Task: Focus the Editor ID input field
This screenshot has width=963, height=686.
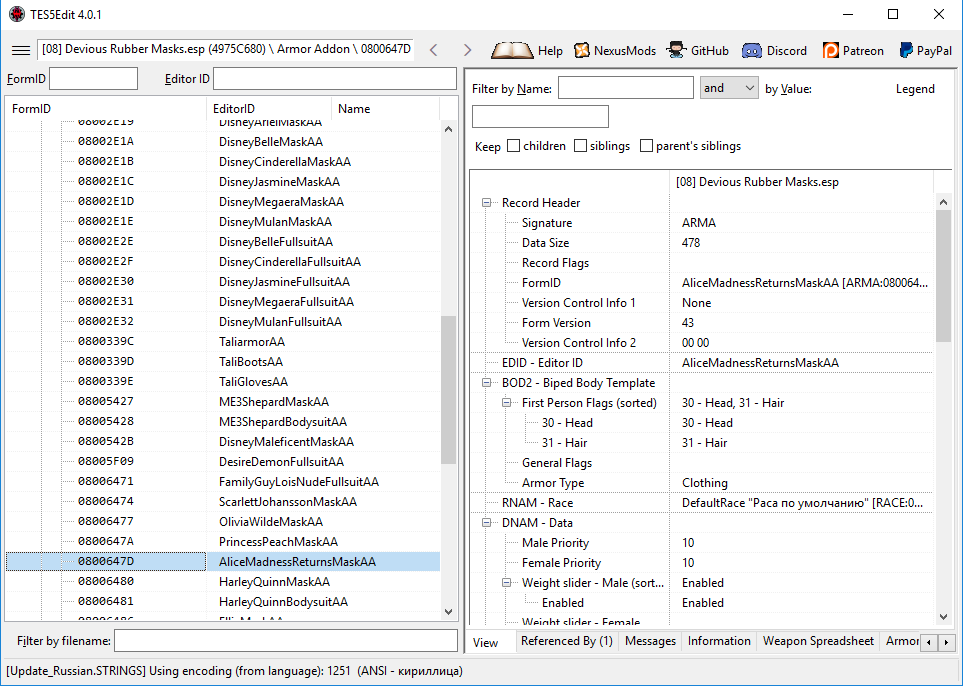Action: [x=335, y=79]
